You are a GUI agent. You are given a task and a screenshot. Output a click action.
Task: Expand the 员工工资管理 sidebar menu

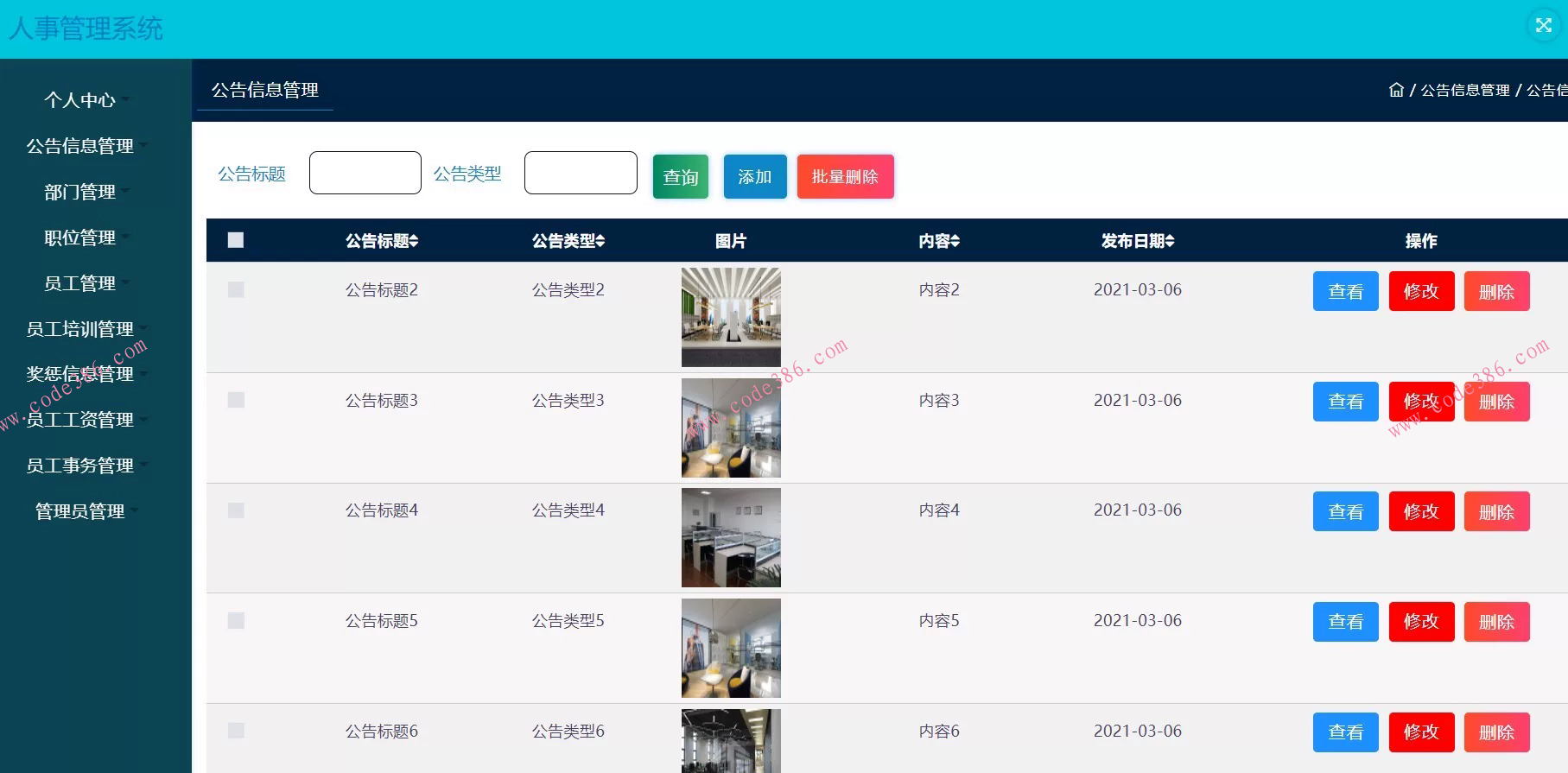[x=79, y=420]
